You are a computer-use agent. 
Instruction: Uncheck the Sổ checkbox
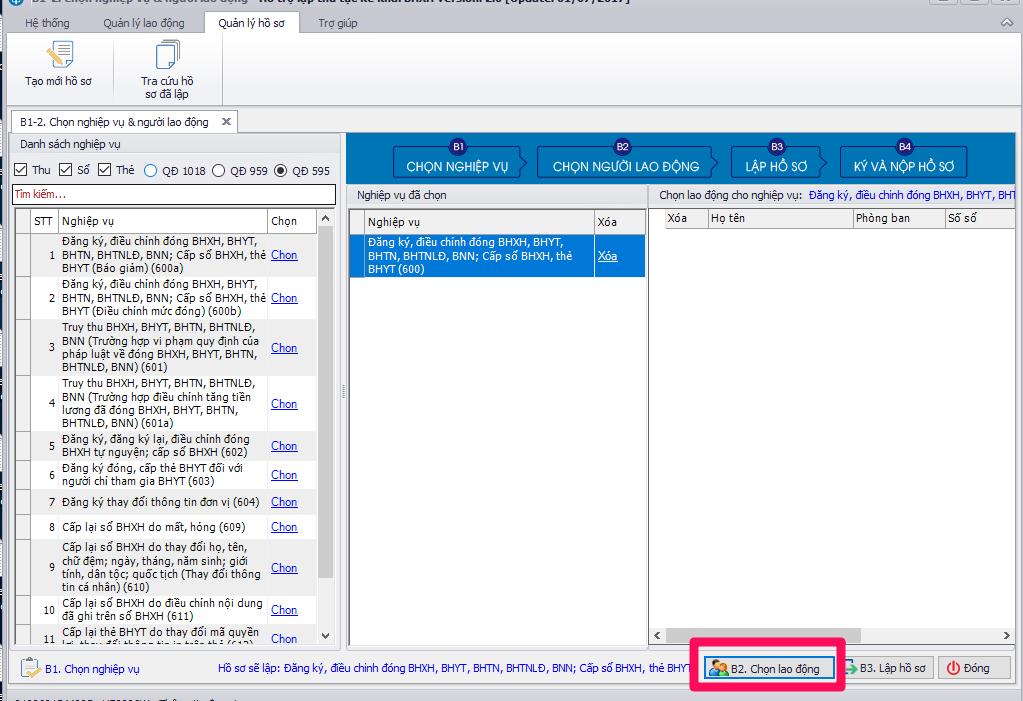[x=66, y=170]
